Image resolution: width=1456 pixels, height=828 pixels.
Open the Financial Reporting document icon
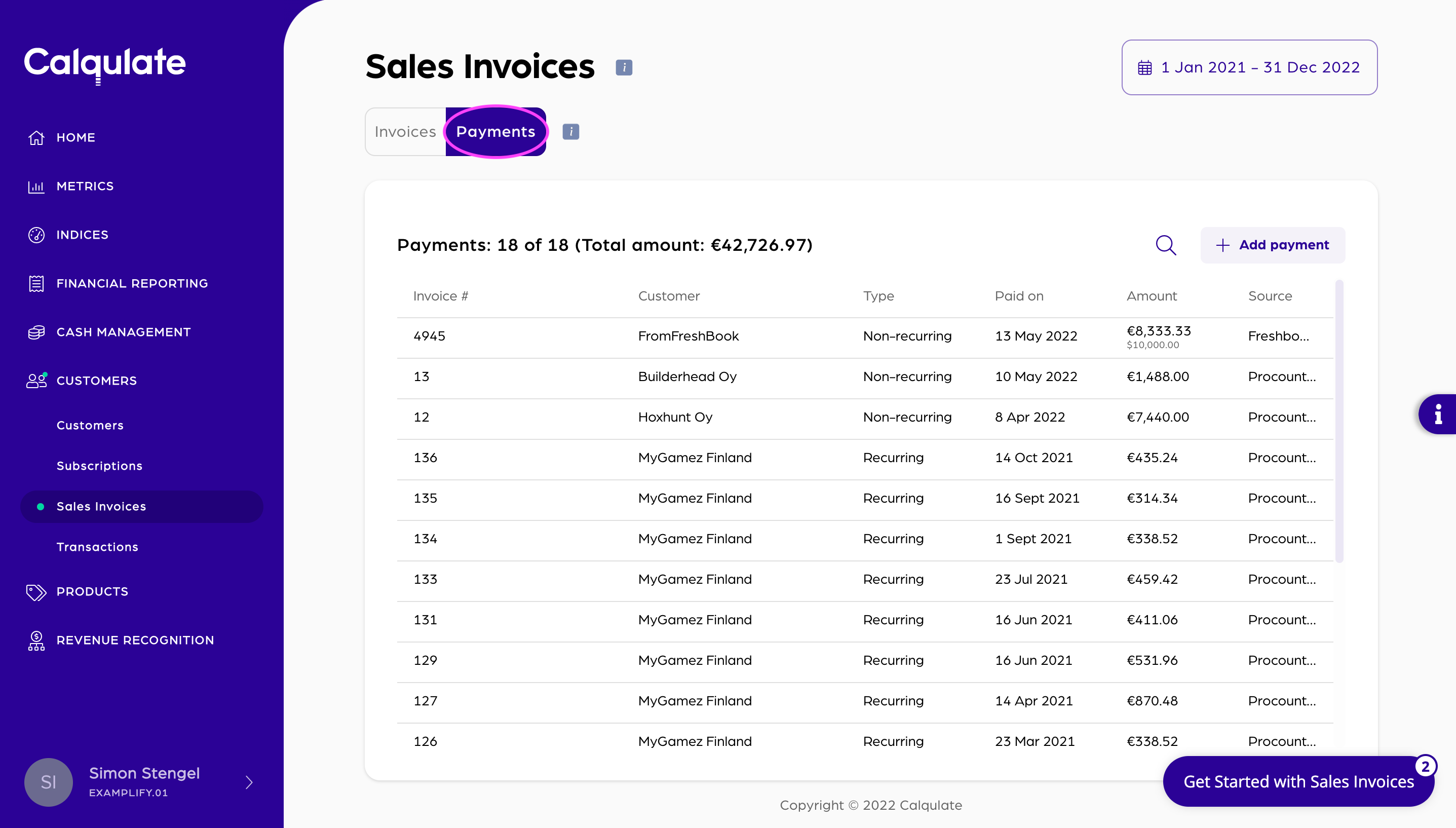[36, 284]
